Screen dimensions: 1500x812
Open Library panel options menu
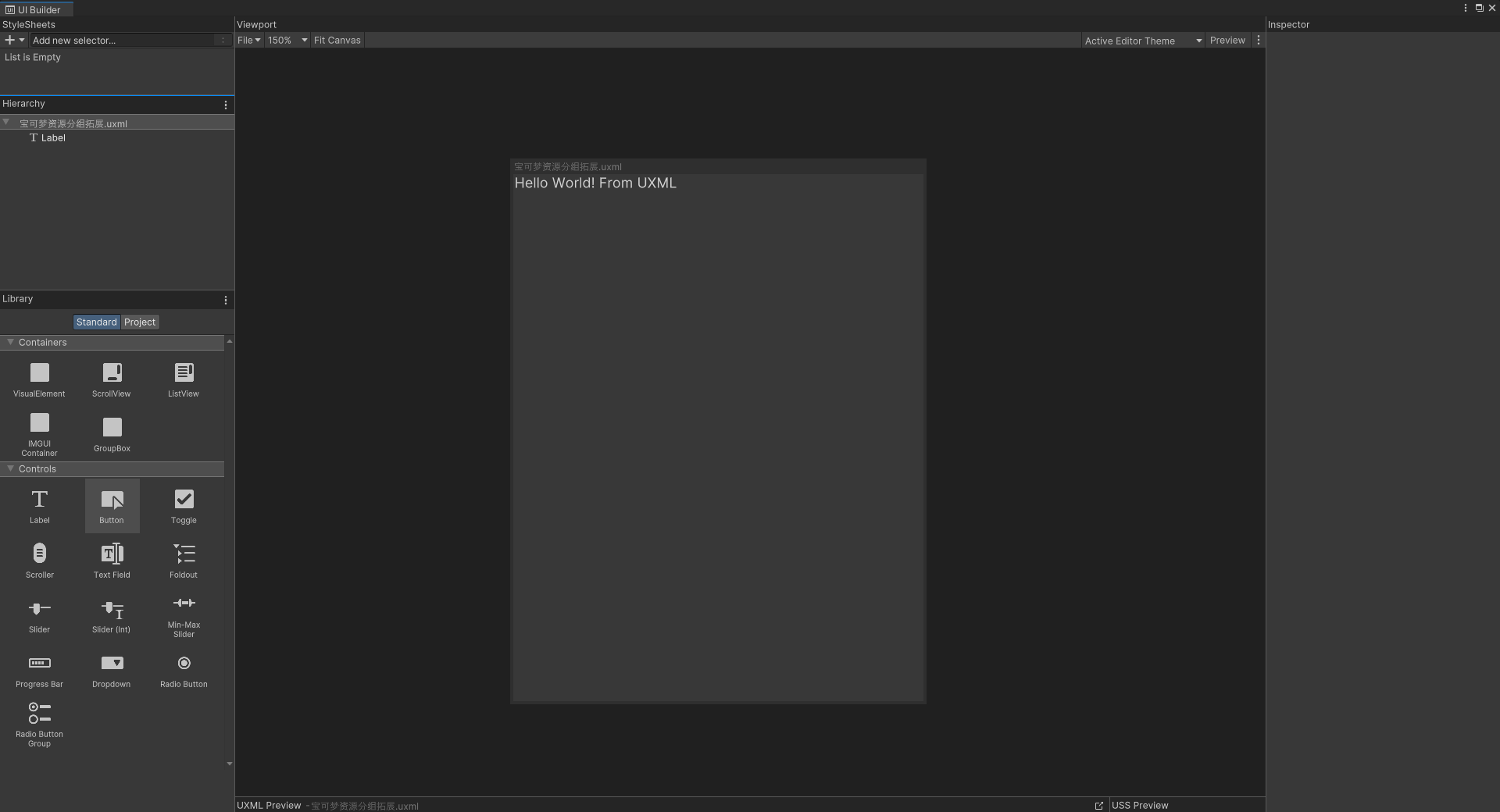(x=226, y=300)
